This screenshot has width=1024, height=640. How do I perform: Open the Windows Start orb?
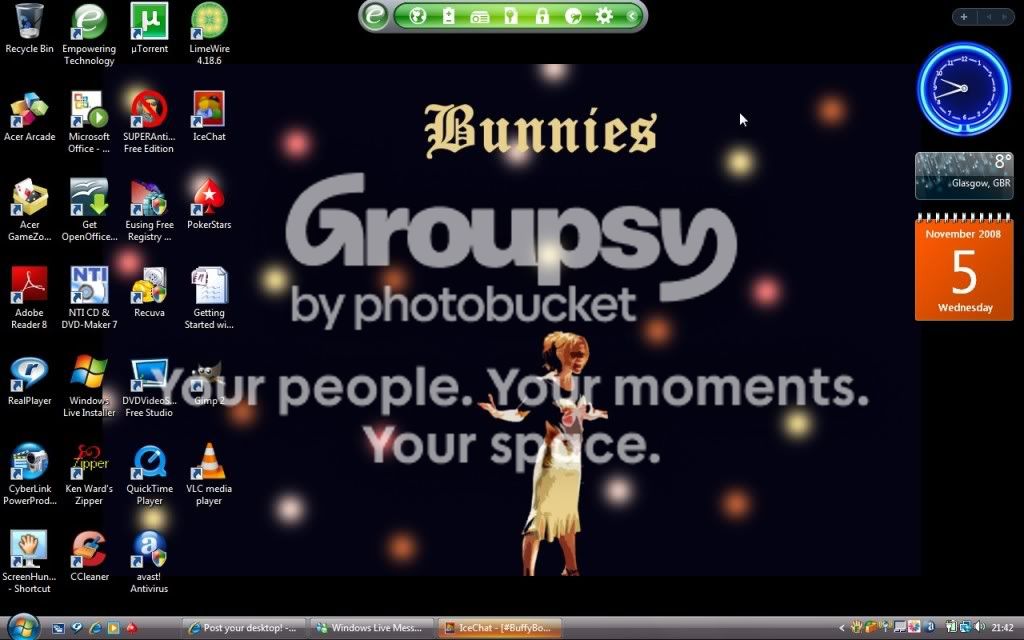pyautogui.click(x=24, y=627)
